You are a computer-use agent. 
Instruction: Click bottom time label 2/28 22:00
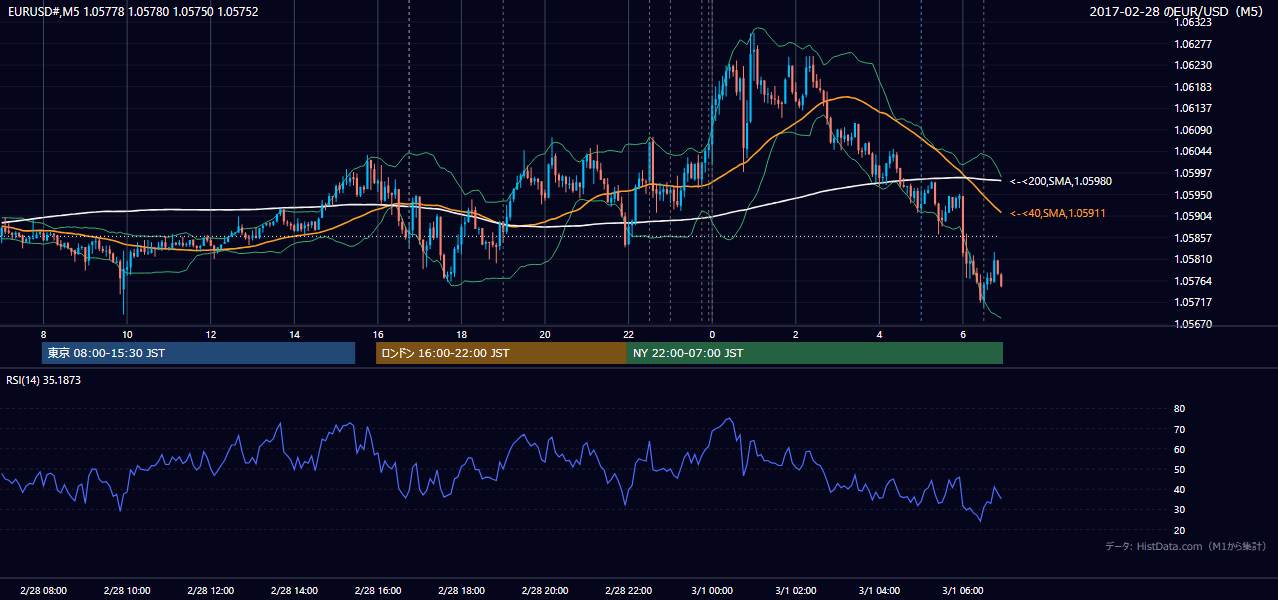tap(628, 590)
